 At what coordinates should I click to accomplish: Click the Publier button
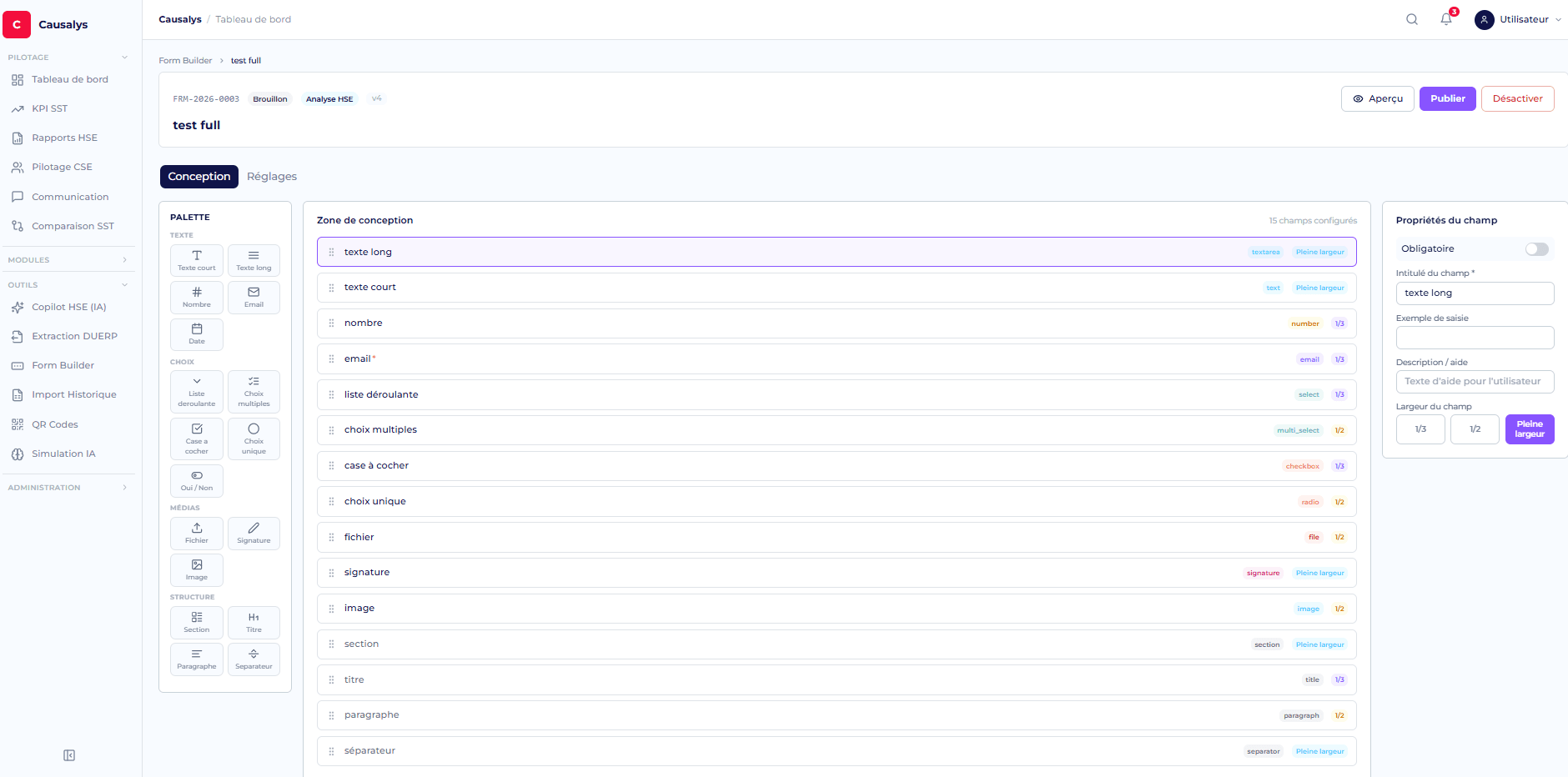click(x=1448, y=98)
